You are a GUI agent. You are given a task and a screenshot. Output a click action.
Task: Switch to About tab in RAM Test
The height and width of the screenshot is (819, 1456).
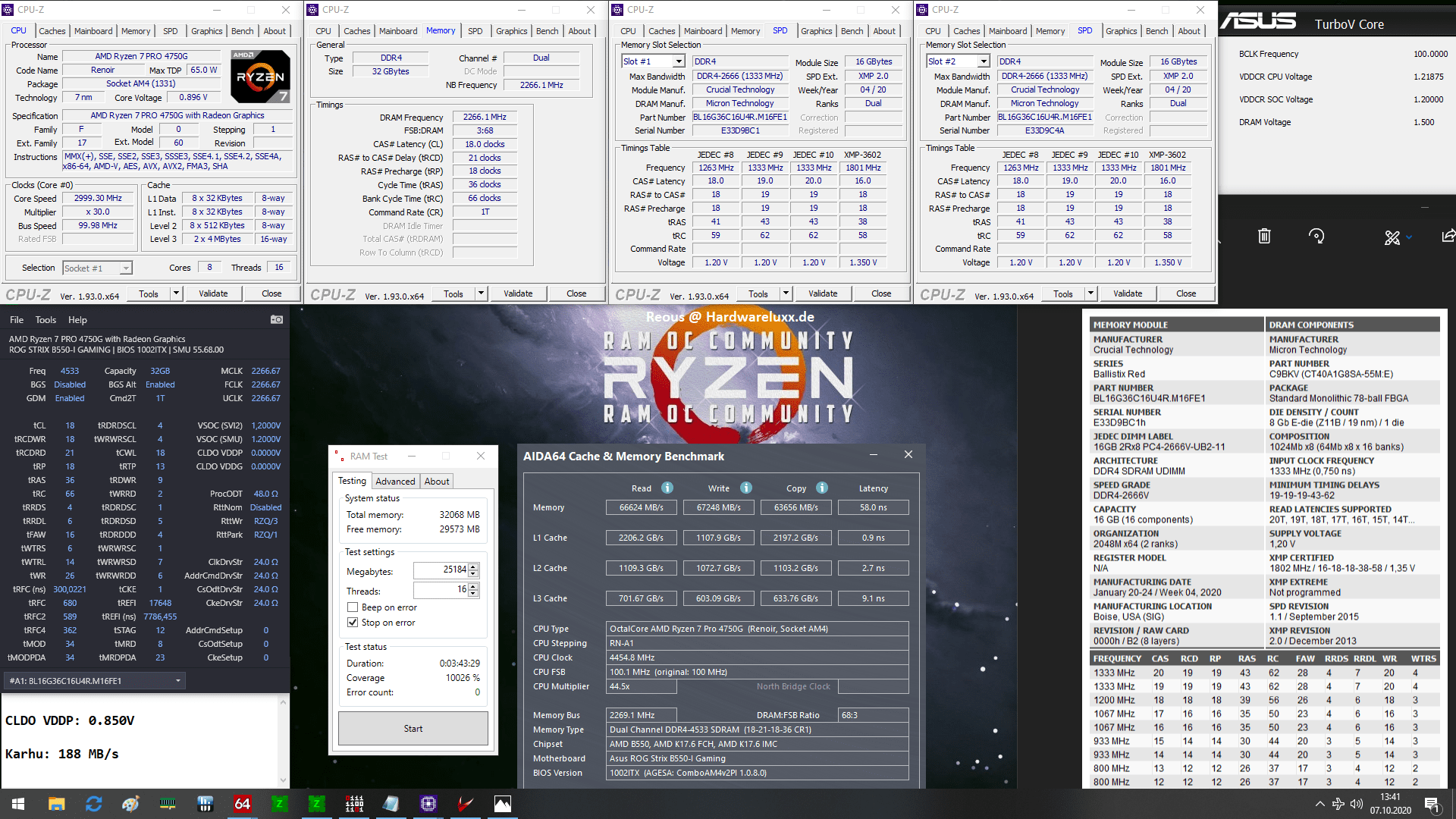(x=437, y=482)
